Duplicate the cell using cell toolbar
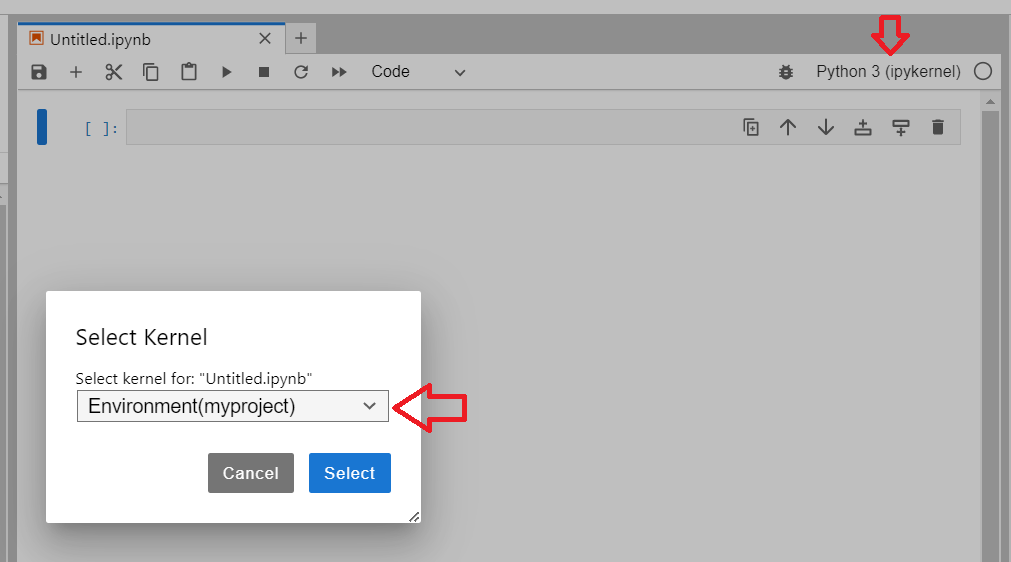Screen dimensions: 1011x562 (x=751, y=127)
